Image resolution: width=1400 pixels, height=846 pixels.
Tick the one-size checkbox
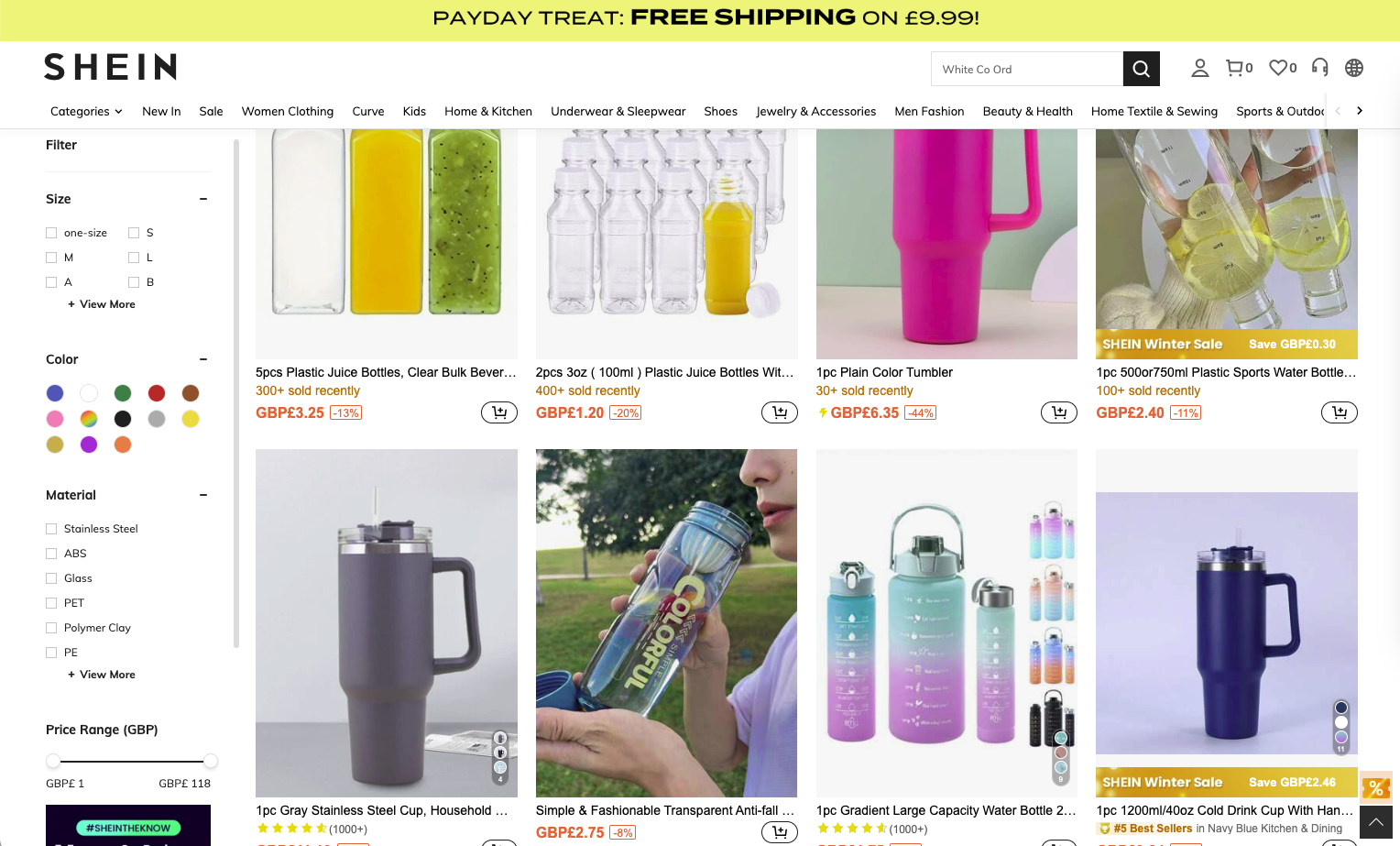point(51,233)
